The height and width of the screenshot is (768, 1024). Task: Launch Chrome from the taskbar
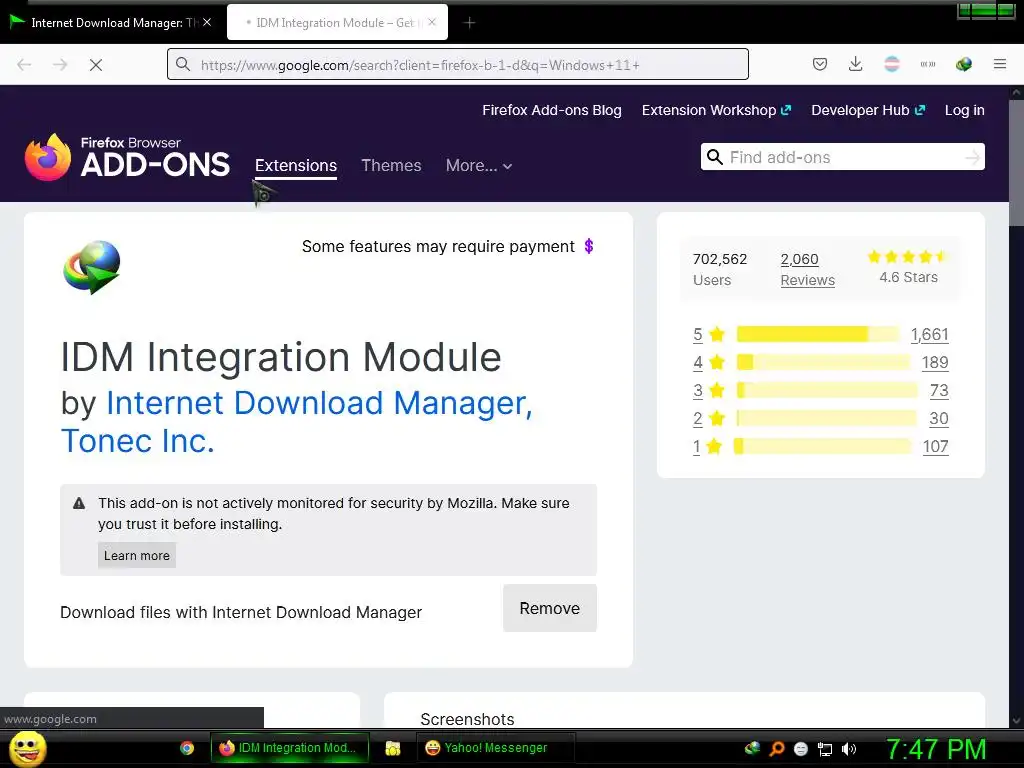point(187,748)
